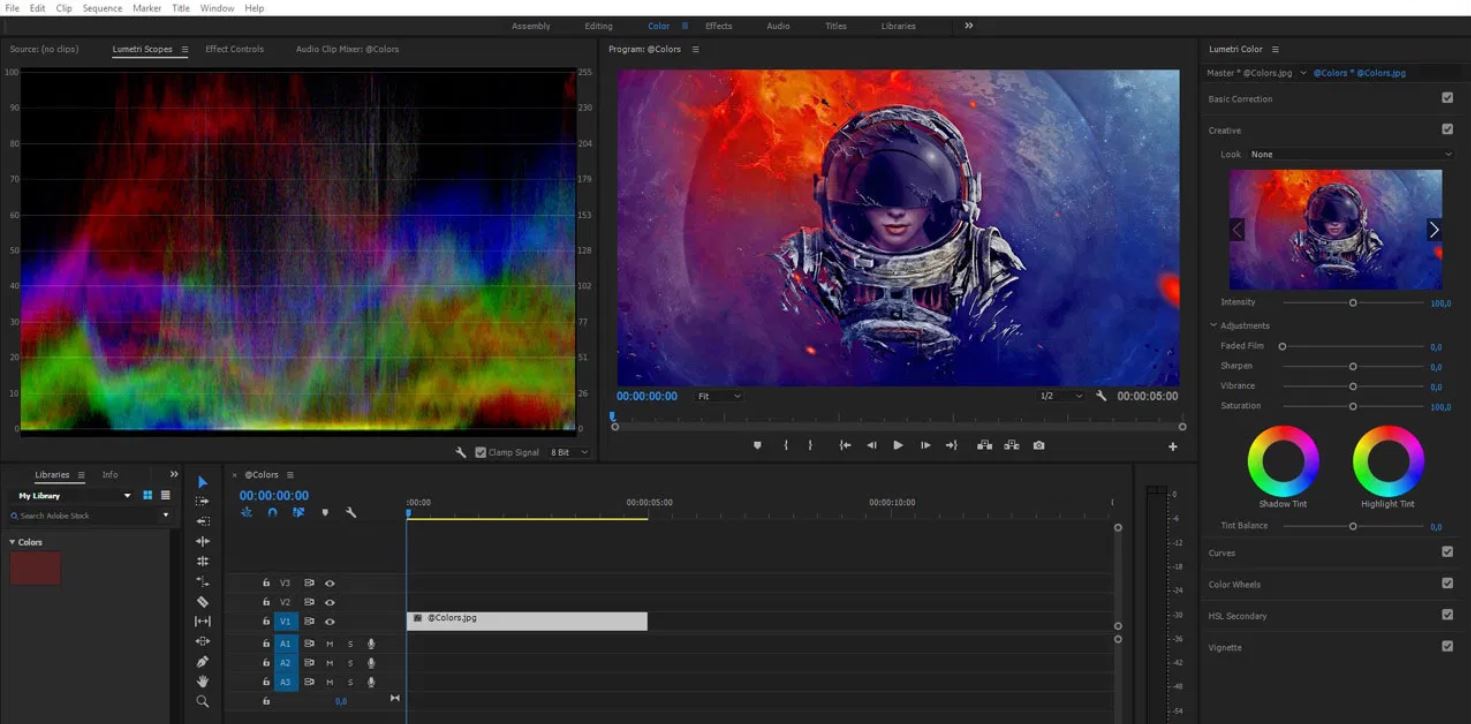This screenshot has width=1471, height=724.
Task: Select the Zoom tool
Action: (202, 701)
